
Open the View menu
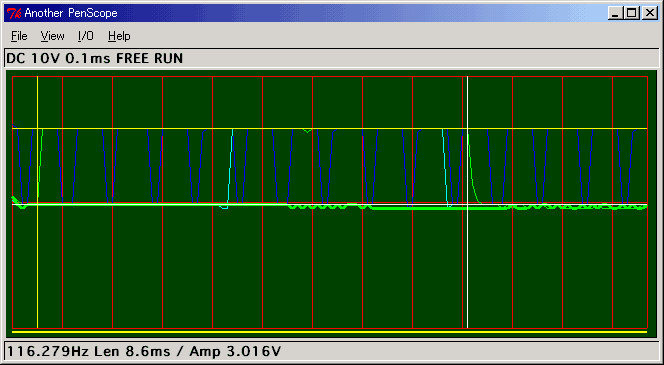53,36
